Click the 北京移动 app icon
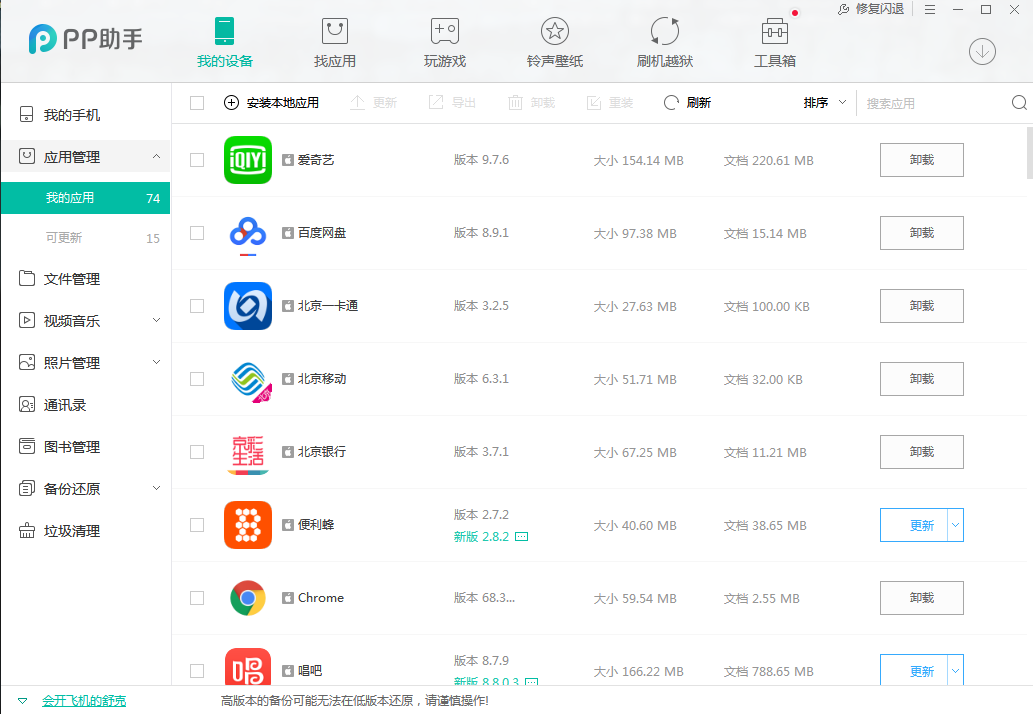 (x=248, y=379)
